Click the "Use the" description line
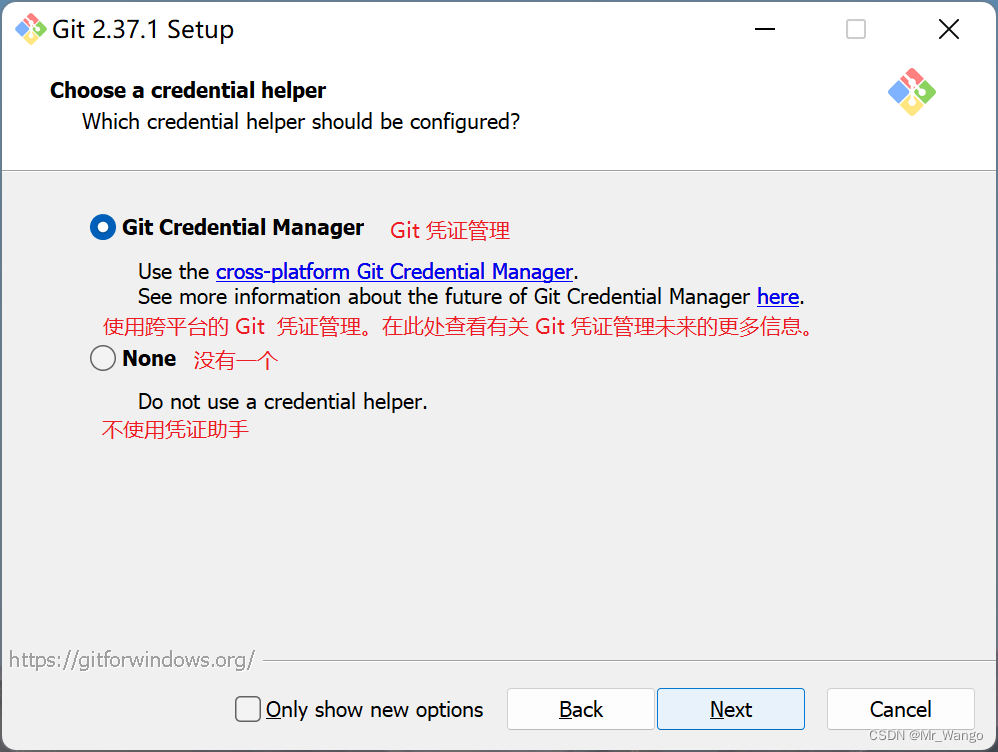The height and width of the screenshot is (752, 998). click(x=175, y=271)
